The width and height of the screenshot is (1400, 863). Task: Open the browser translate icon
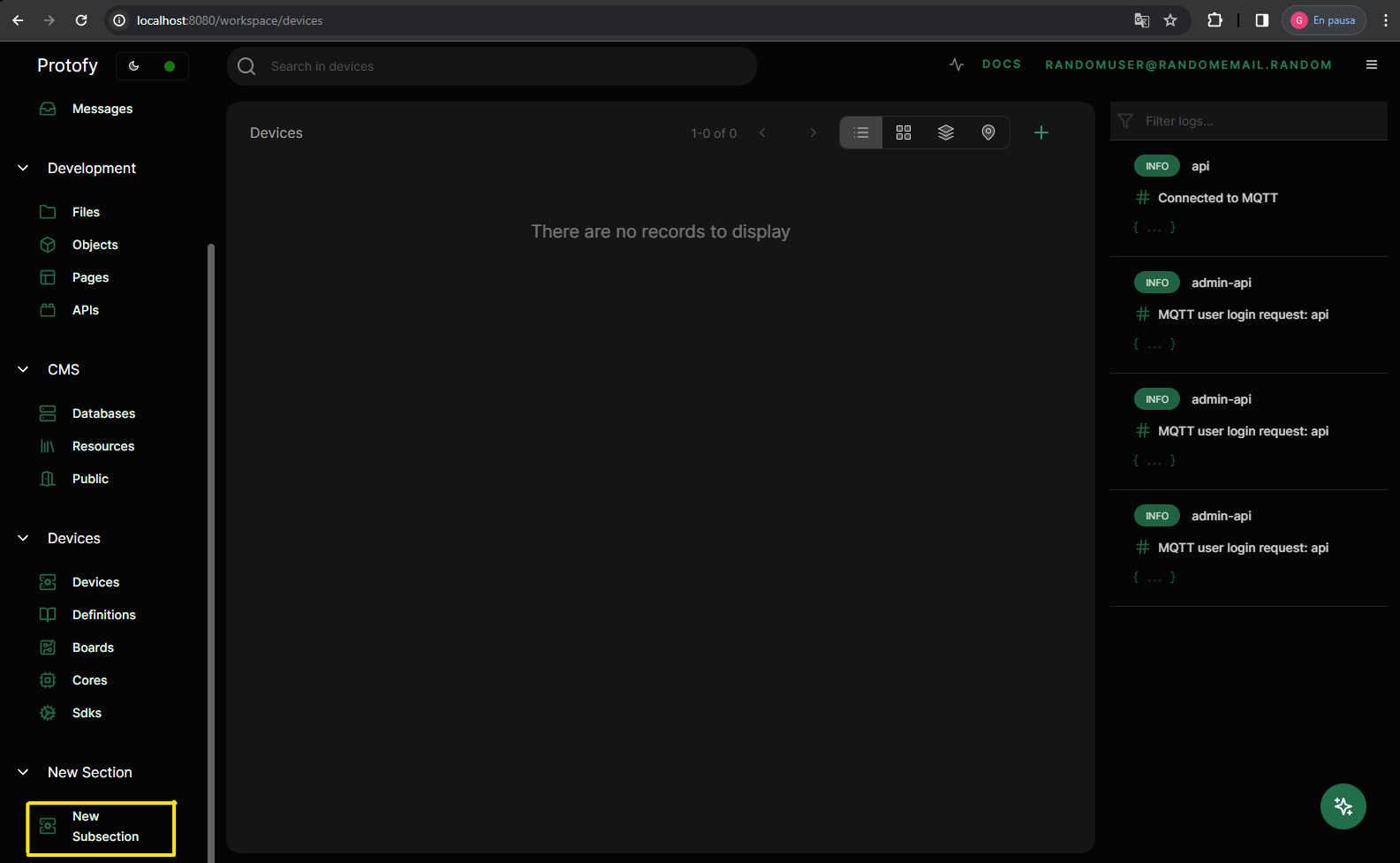pyautogui.click(x=1142, y=20)
